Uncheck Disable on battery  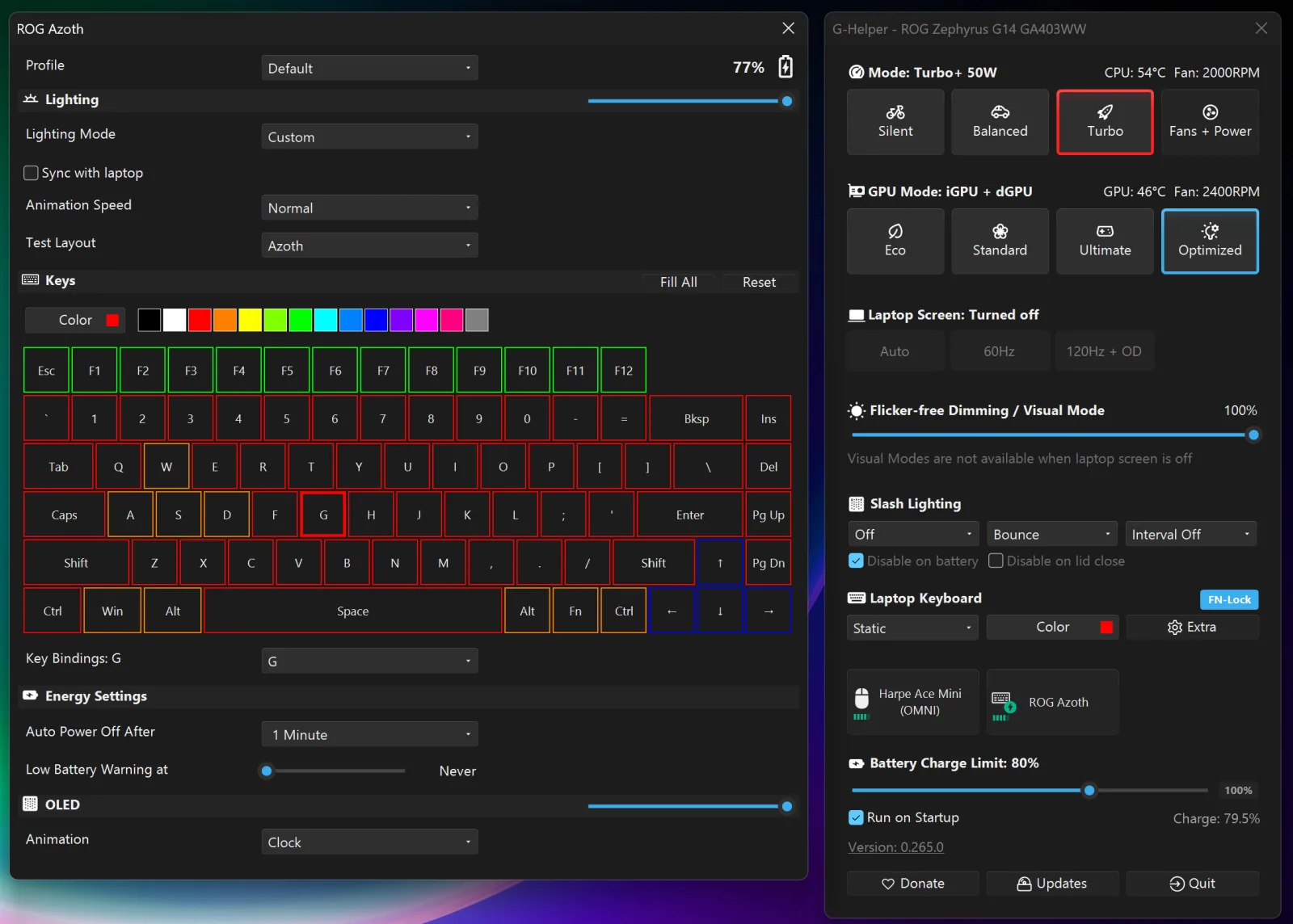pyautogui.click(x=857, y=561)
